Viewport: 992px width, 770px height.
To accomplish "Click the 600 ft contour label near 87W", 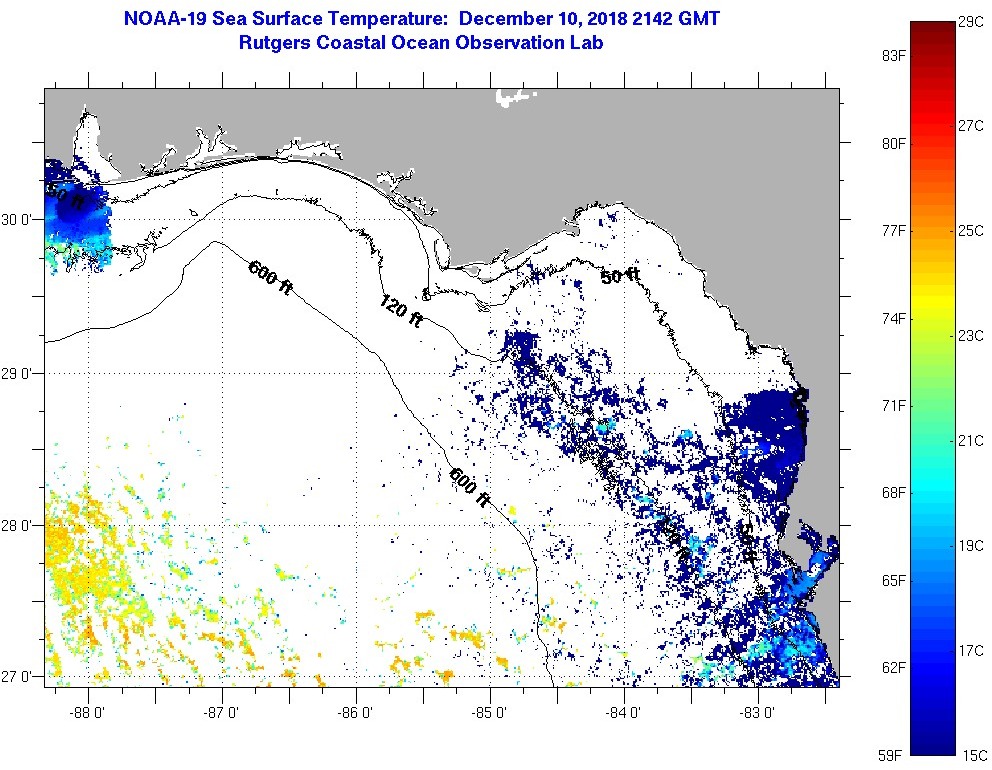I will 270,277.
